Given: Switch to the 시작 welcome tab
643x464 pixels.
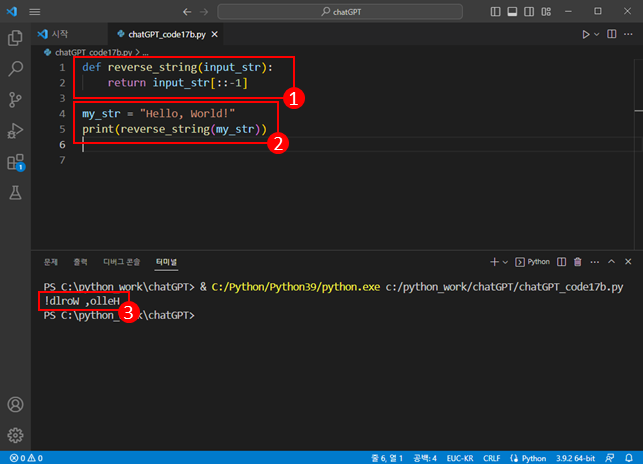Looking at the screenshot, I should (70, 34).
